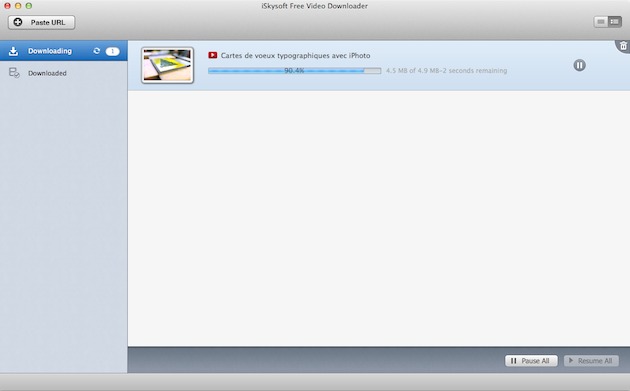Click the yellow minimize window button
Screen dimensions: 630x391
tap(18, 6)
